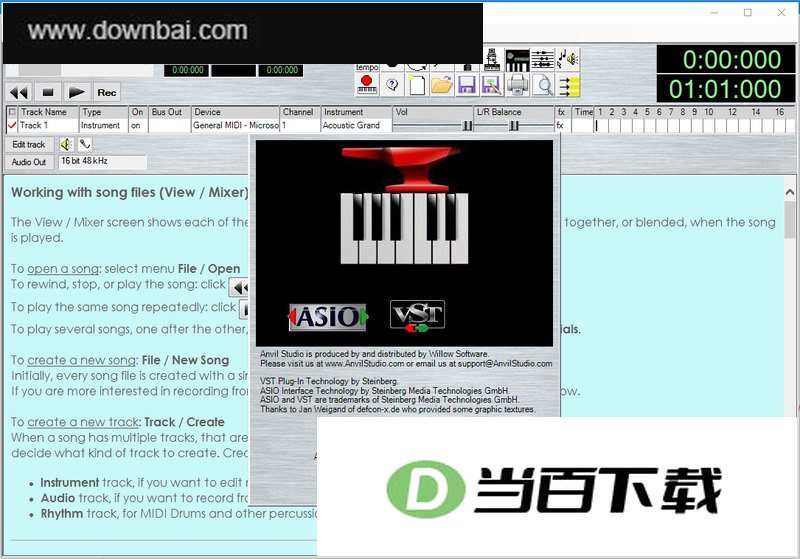
Task: Rewind the song to the beginning
Action: 19,92
